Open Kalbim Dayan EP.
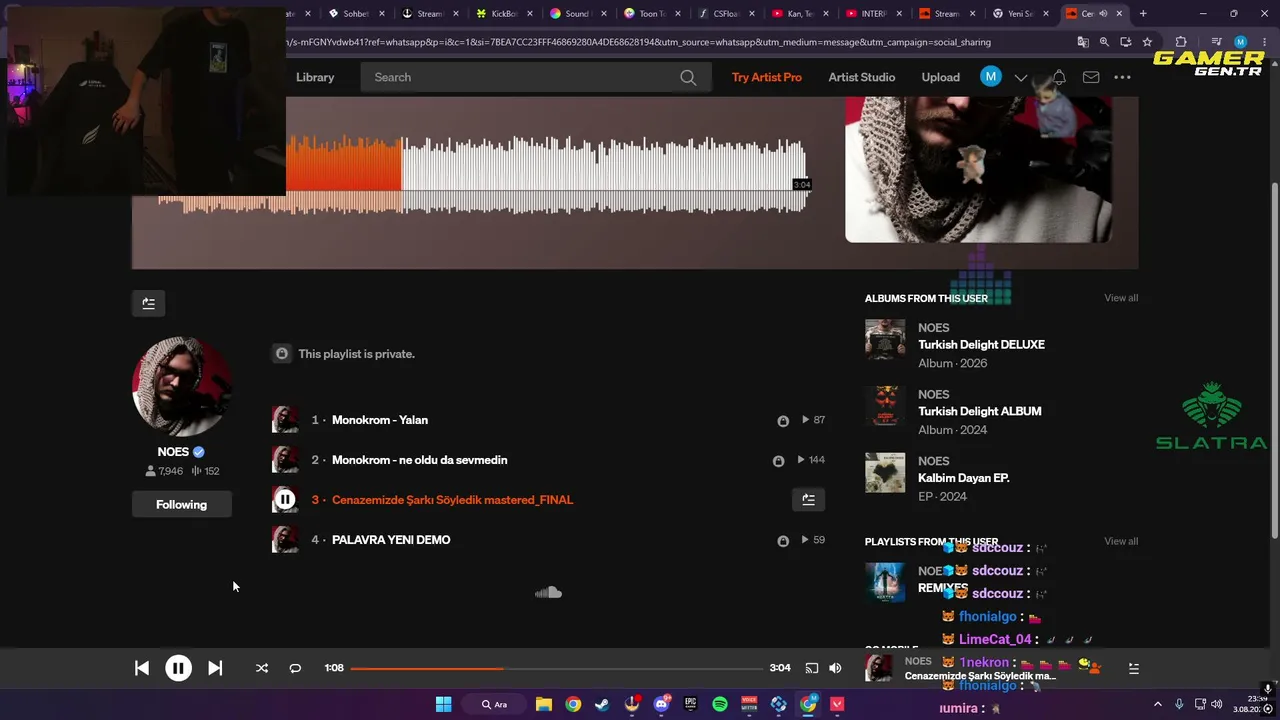 click(964, 478)
